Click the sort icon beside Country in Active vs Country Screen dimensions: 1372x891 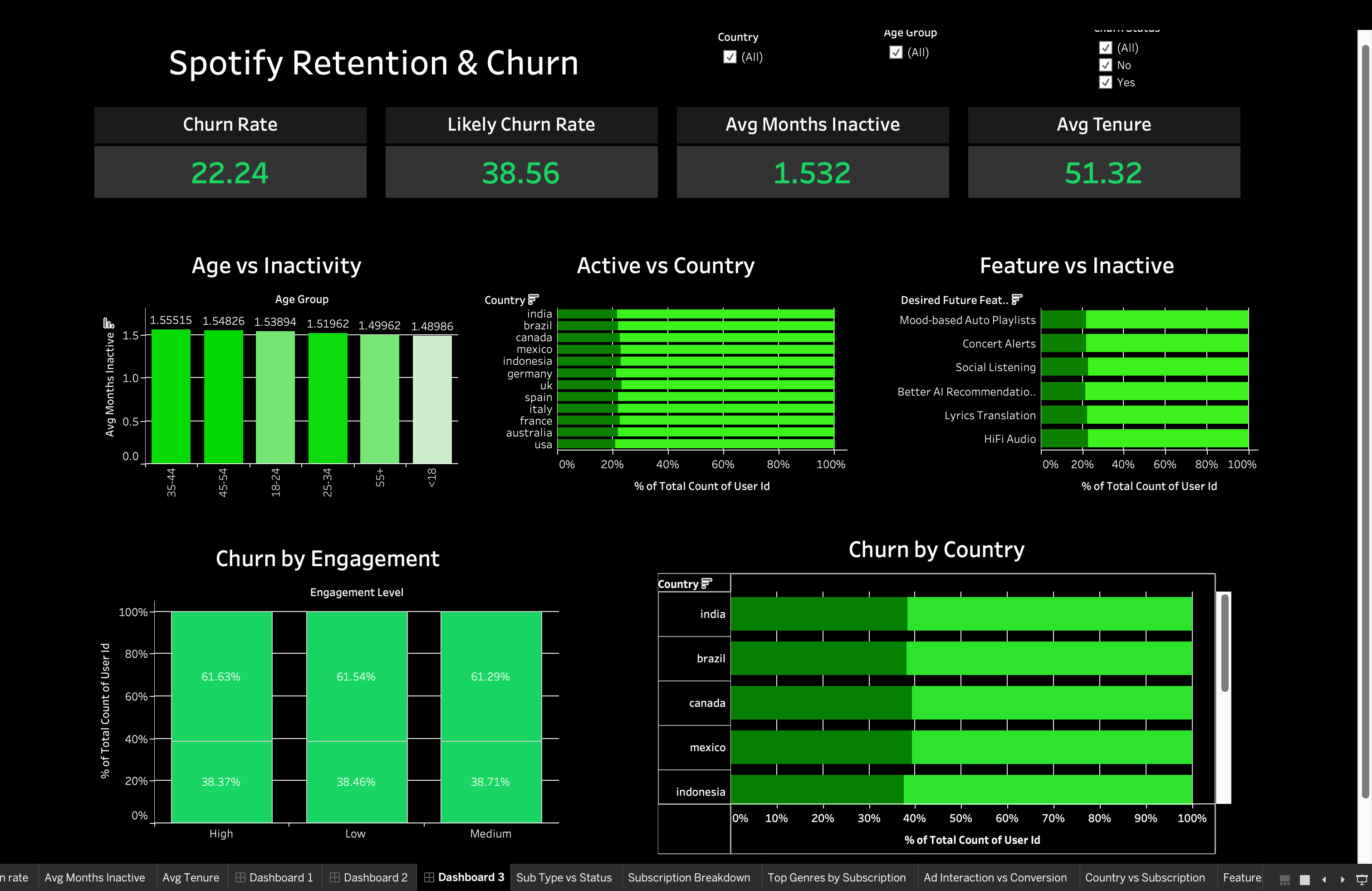point(533,299)
